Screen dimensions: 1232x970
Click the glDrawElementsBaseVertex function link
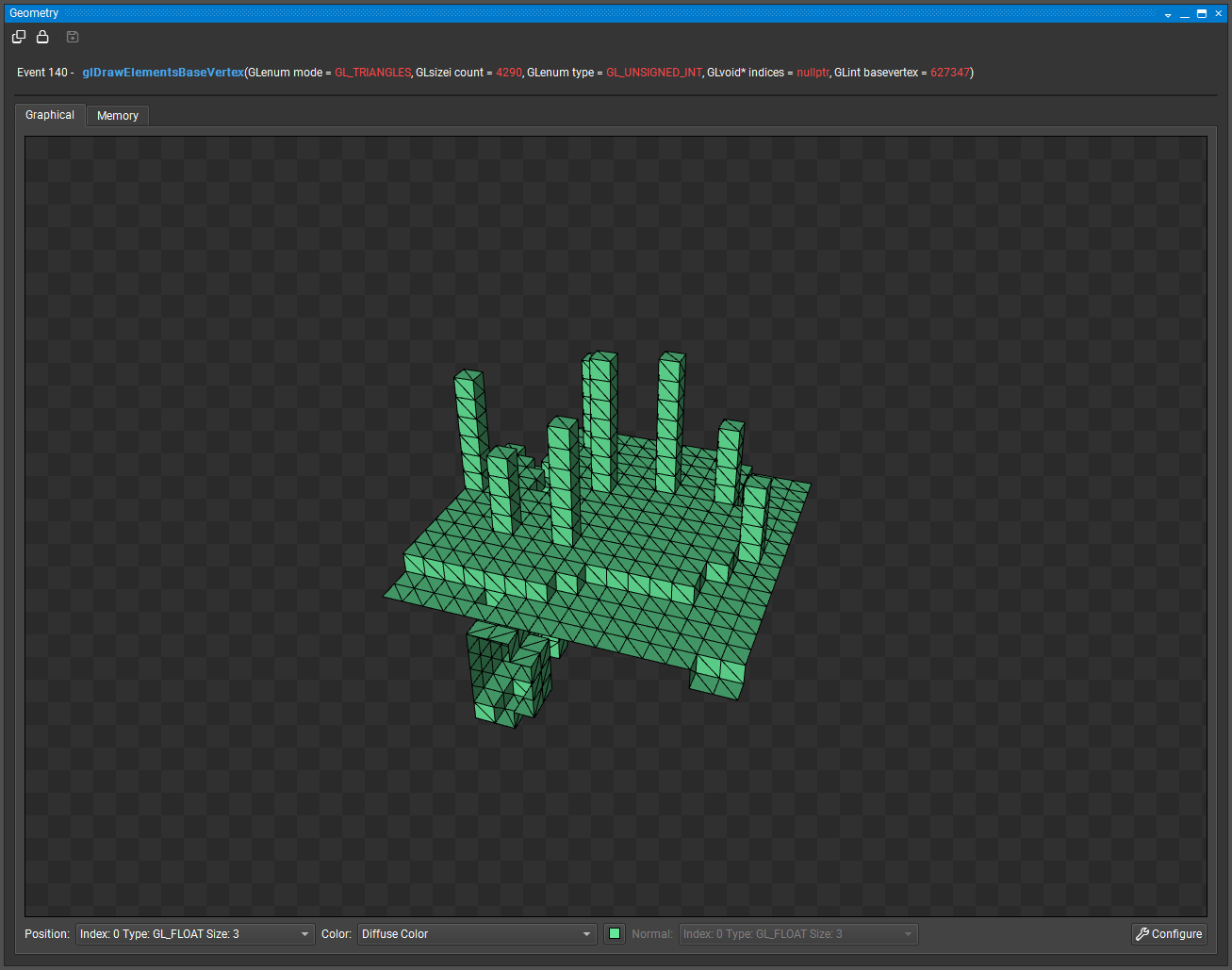point(163,73)
